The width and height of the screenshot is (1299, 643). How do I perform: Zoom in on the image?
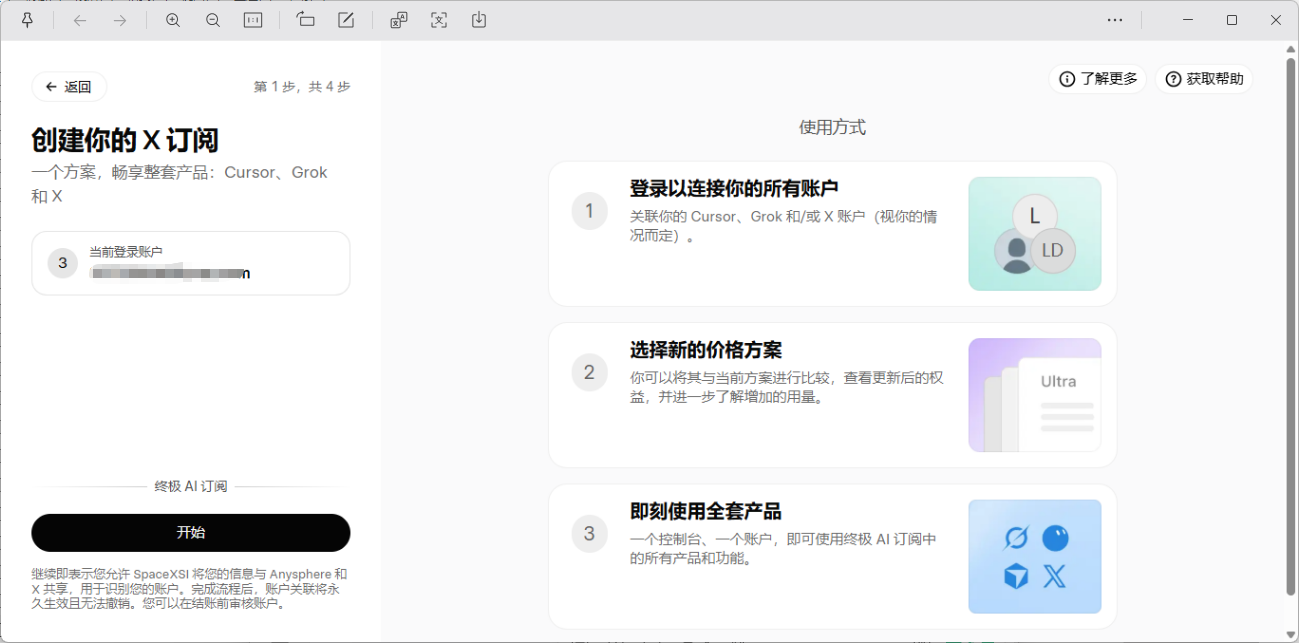pos(173,20)
